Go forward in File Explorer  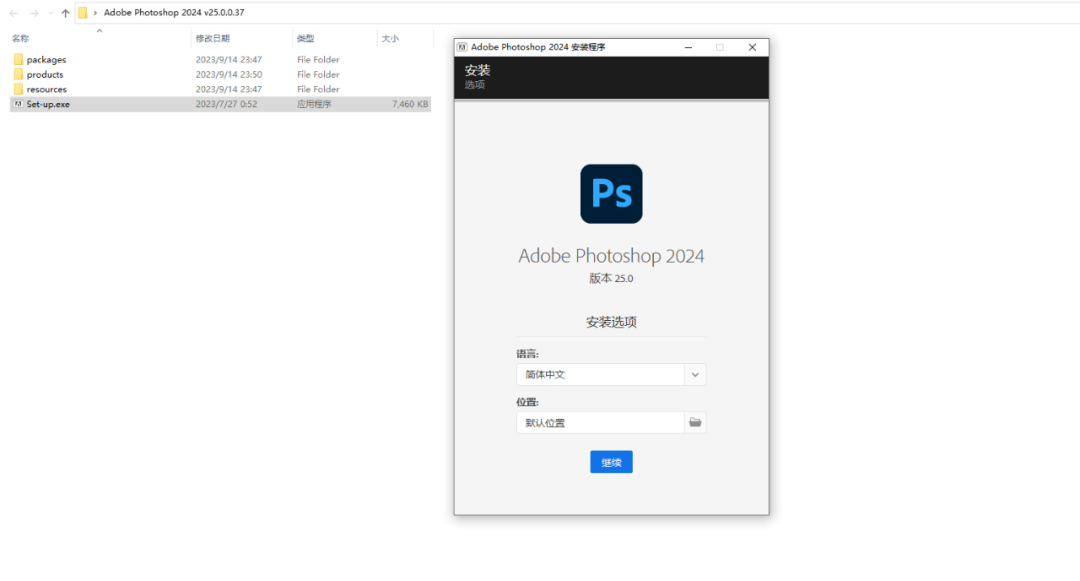pos(34,13)
